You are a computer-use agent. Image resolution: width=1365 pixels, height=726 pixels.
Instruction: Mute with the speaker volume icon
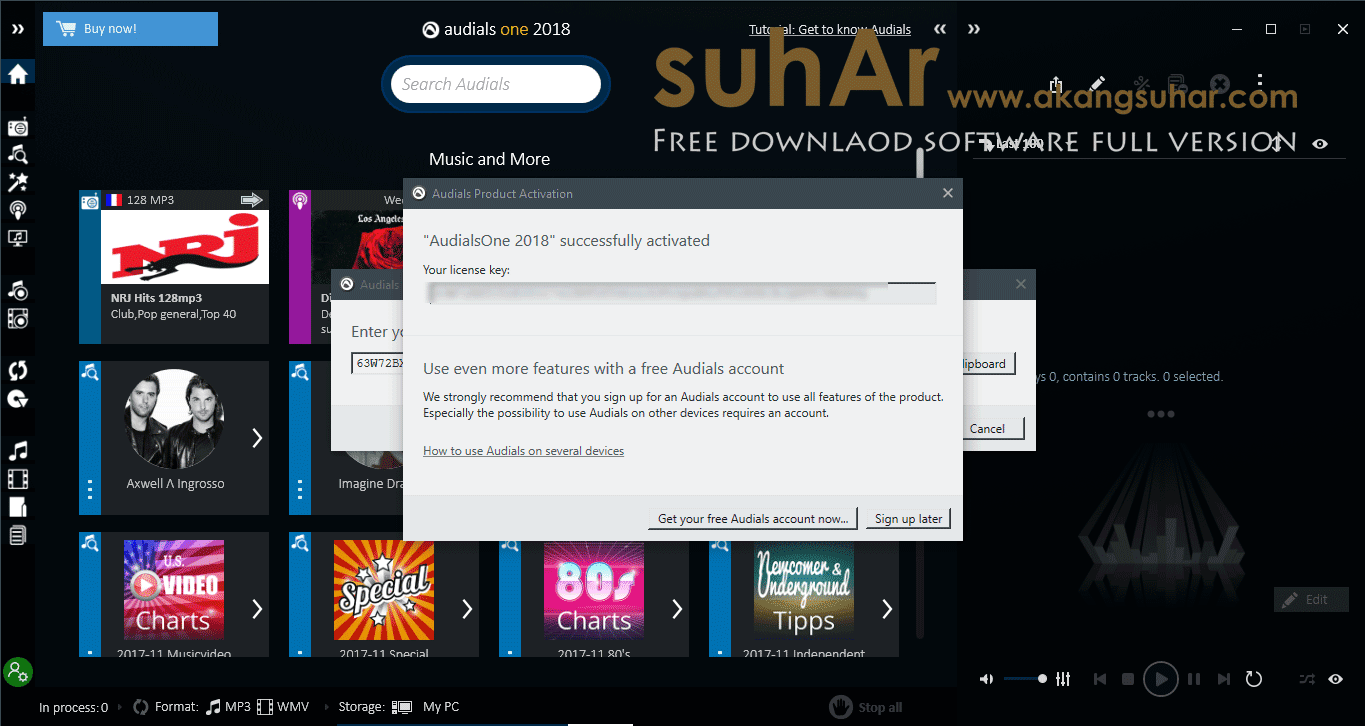pos(986,679)
